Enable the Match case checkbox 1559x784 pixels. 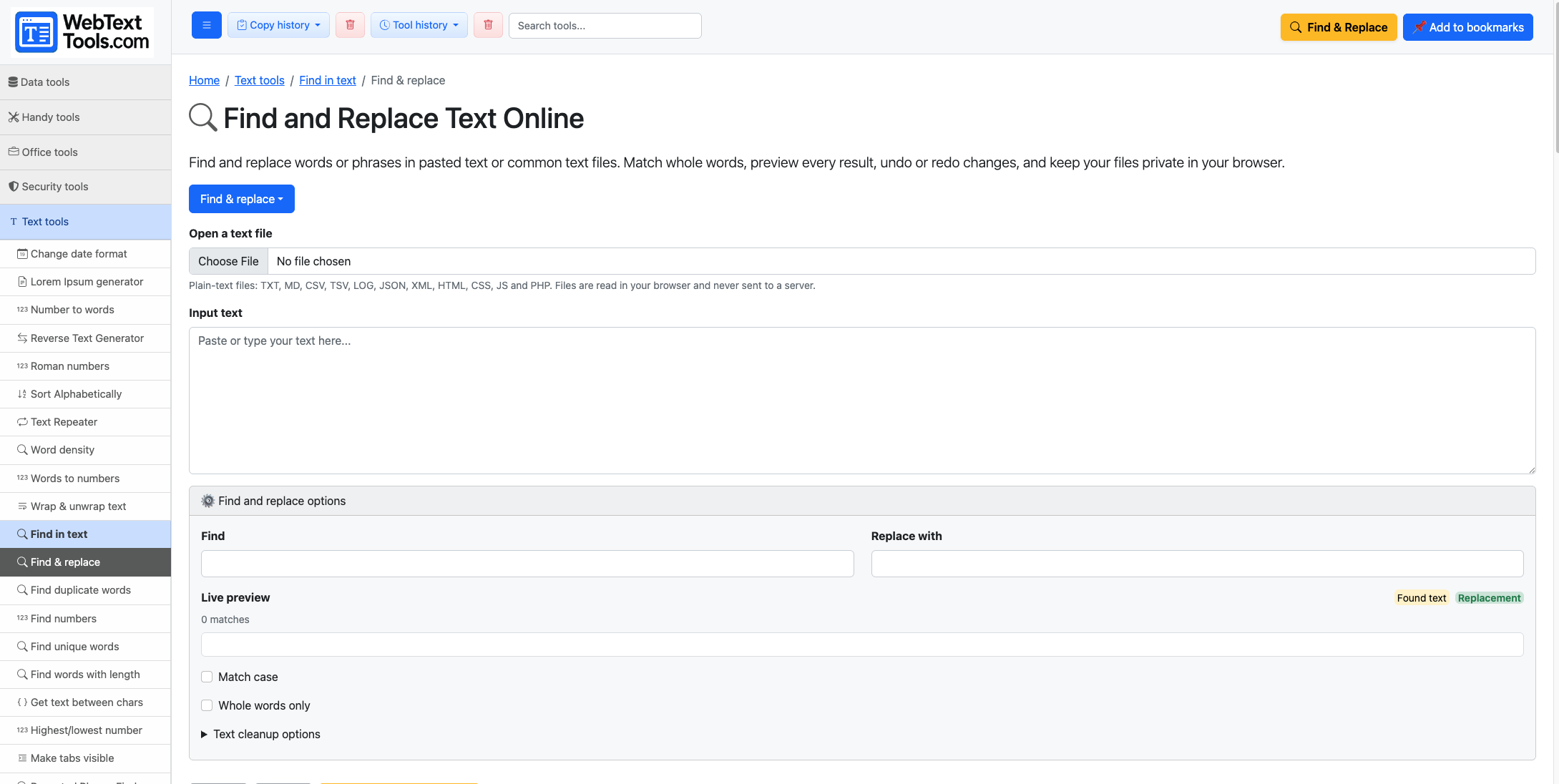click(x=207, y=677)
